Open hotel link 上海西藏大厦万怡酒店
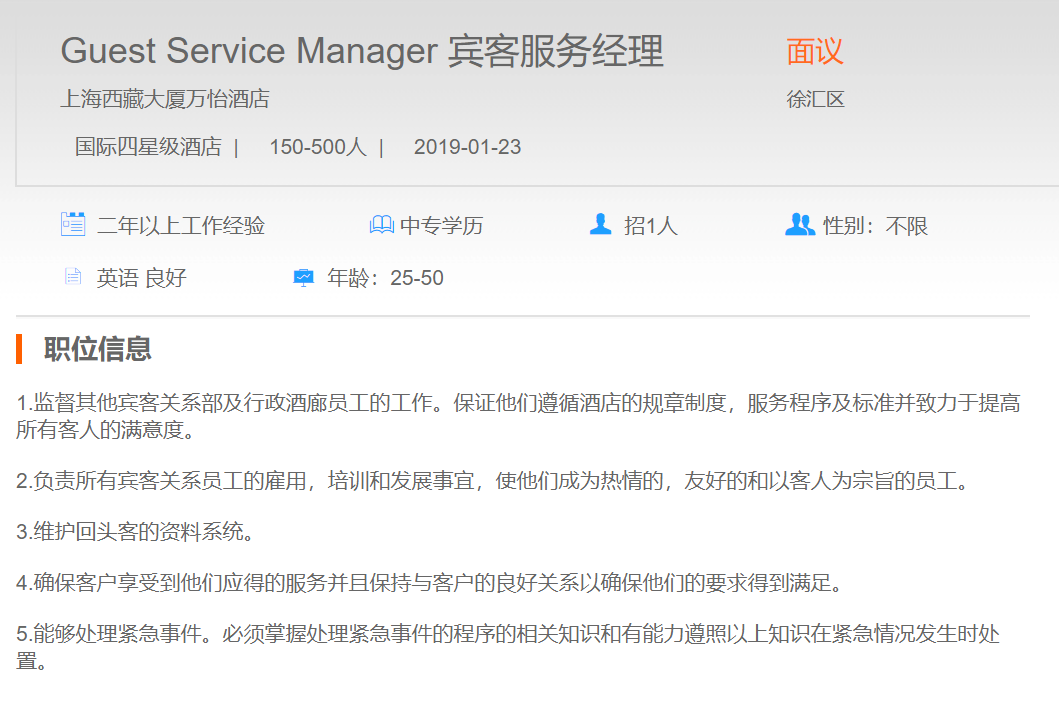Screen dimensions: 1059x704 (165, 99)
